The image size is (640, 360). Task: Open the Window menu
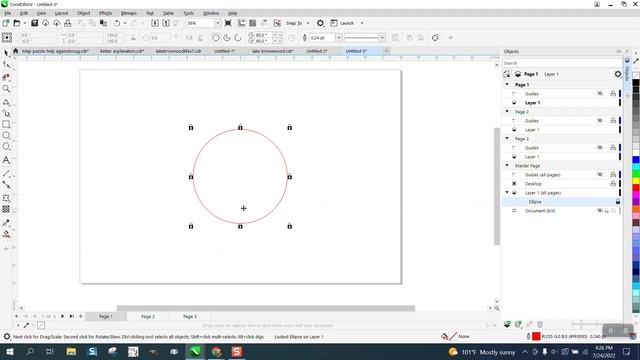tap(211, 13)
